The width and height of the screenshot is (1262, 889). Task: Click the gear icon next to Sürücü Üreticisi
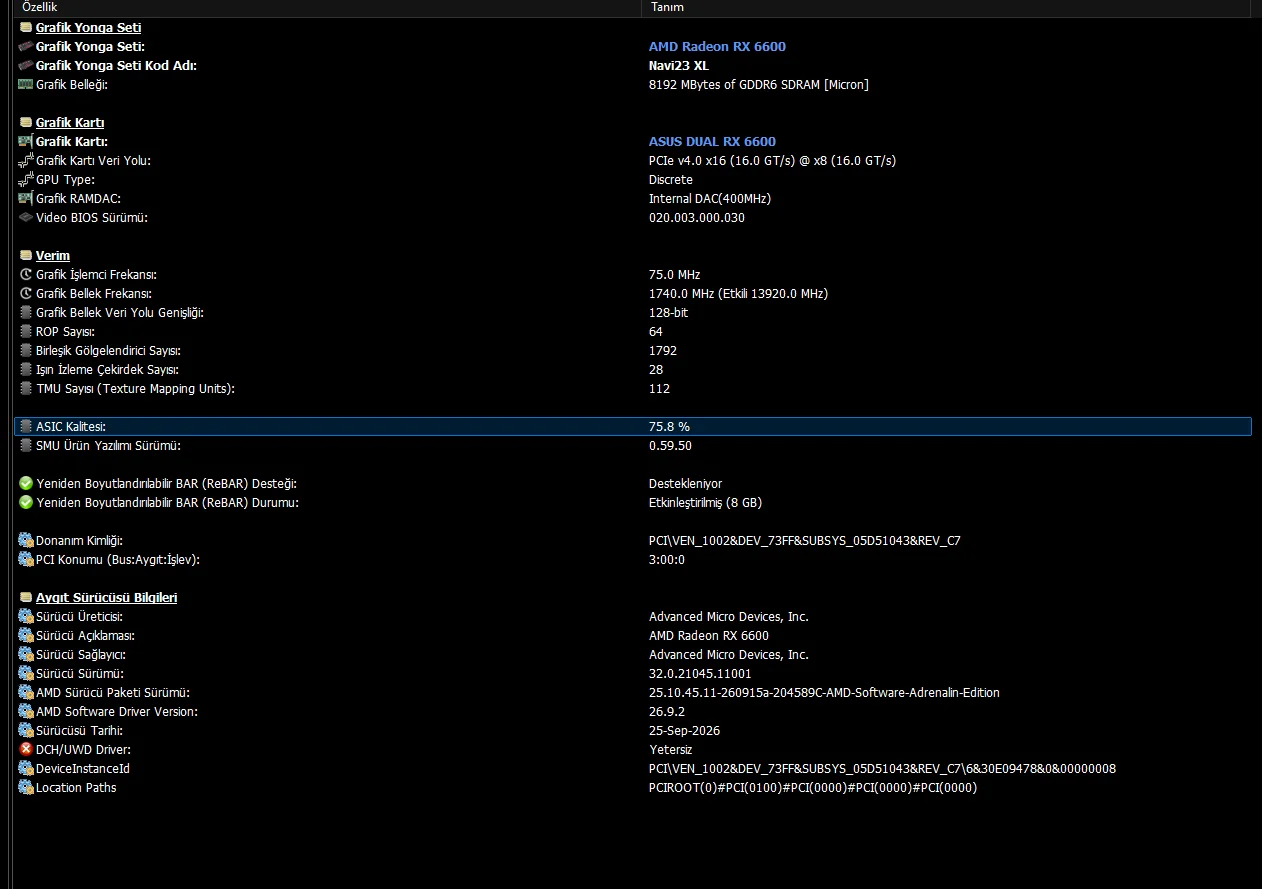tap(26, 617)
